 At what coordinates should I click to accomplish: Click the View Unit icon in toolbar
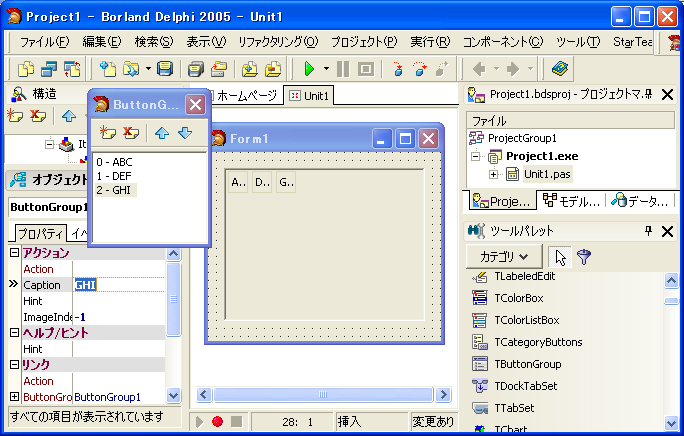(26, 69)
